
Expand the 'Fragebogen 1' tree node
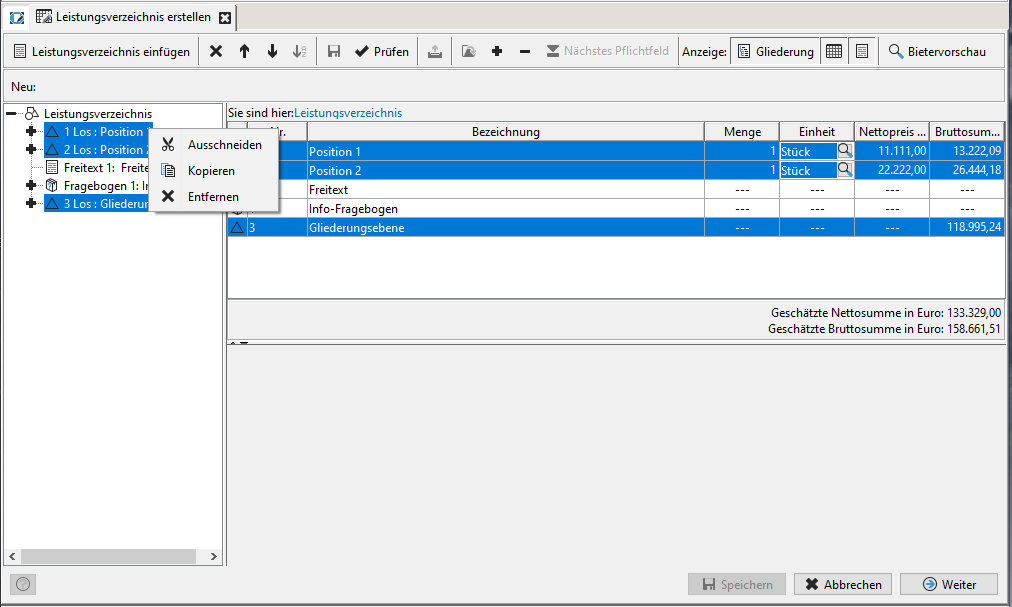tap(30, 186)
